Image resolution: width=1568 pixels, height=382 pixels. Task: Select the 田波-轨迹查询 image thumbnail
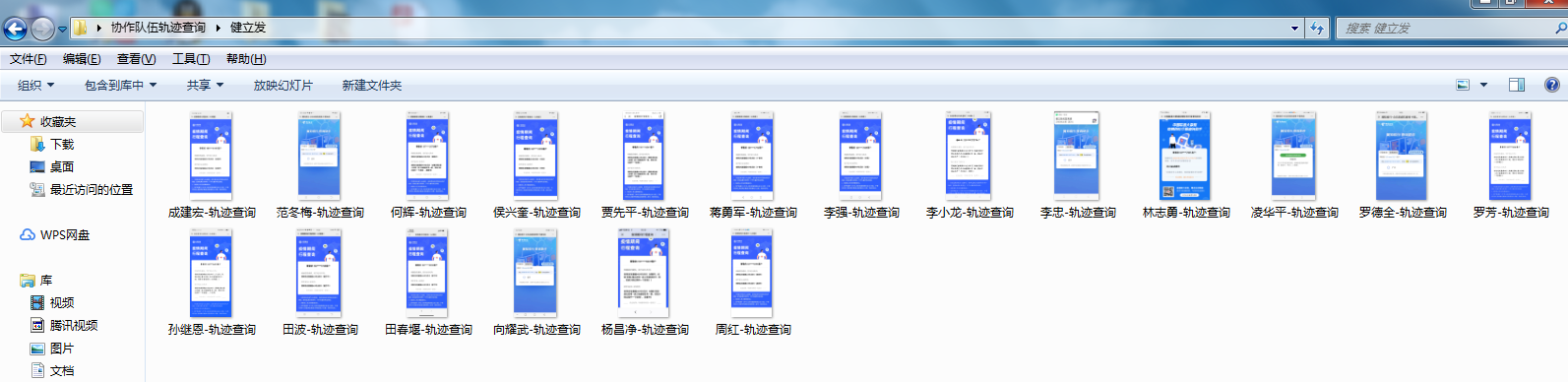320,273
